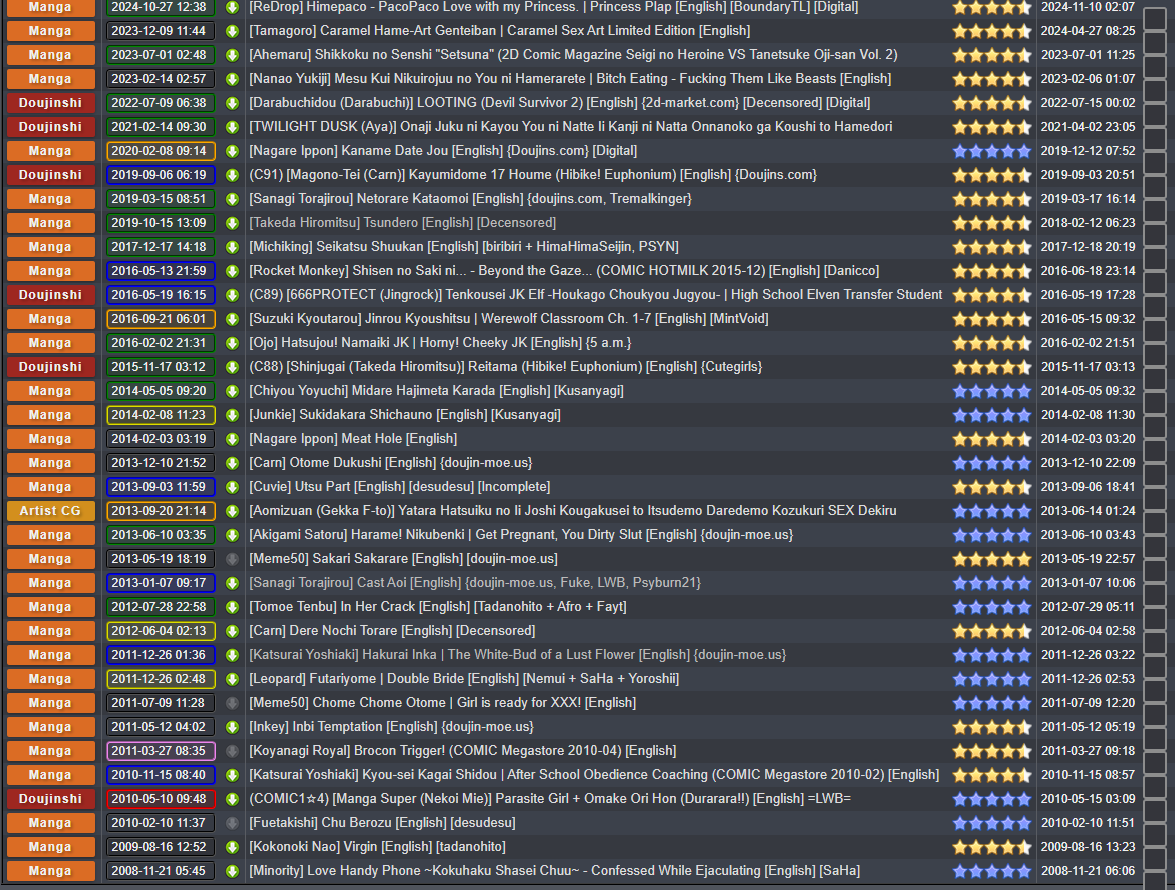This screenshot has height=890, width=1175.
Task: Click the blue-bordered date 2010-11-15 08:40
Action: [x=160, y=775]
